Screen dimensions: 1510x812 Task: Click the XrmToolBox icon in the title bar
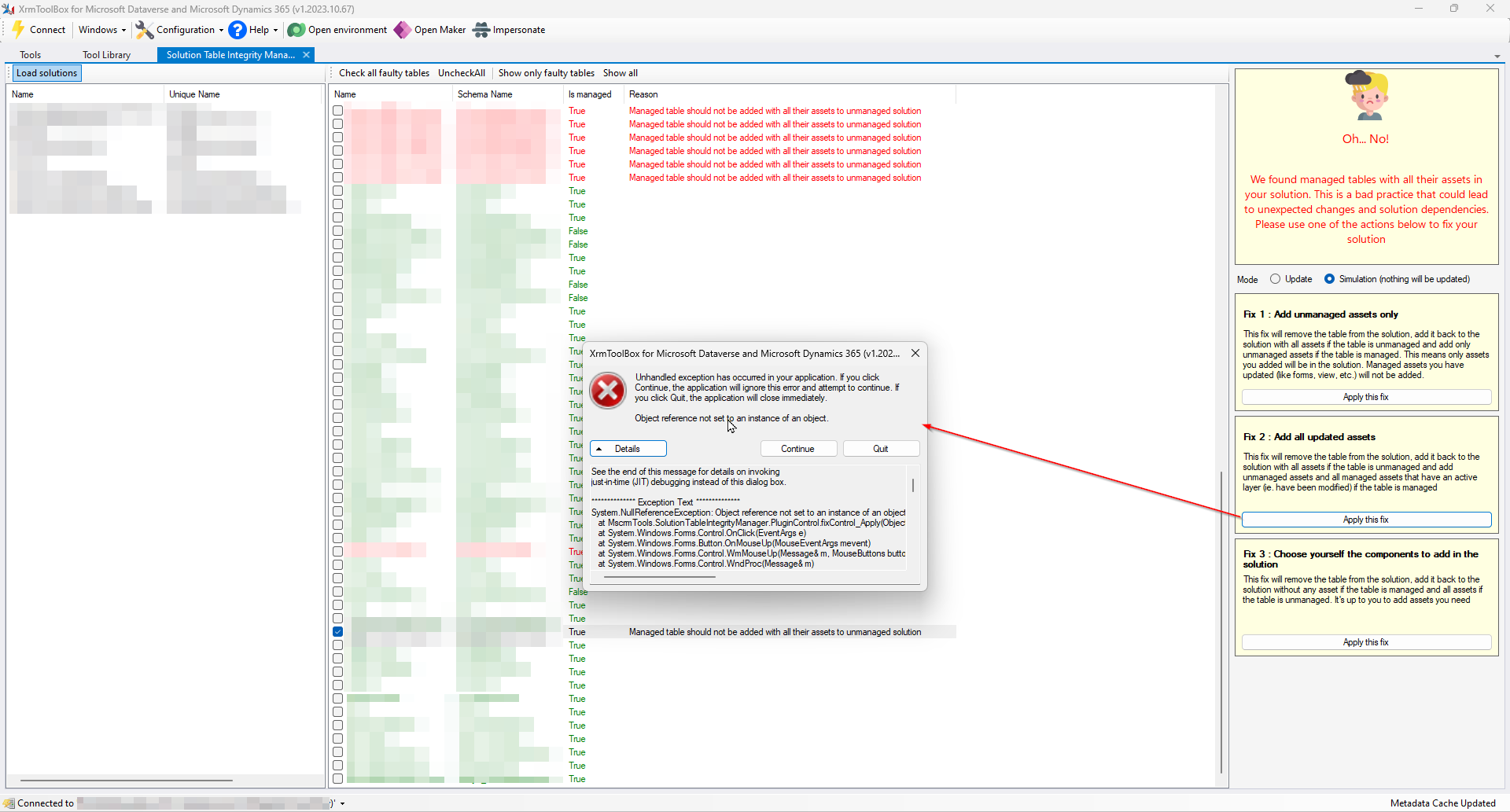pyautogui.click(x=9, y=8)
